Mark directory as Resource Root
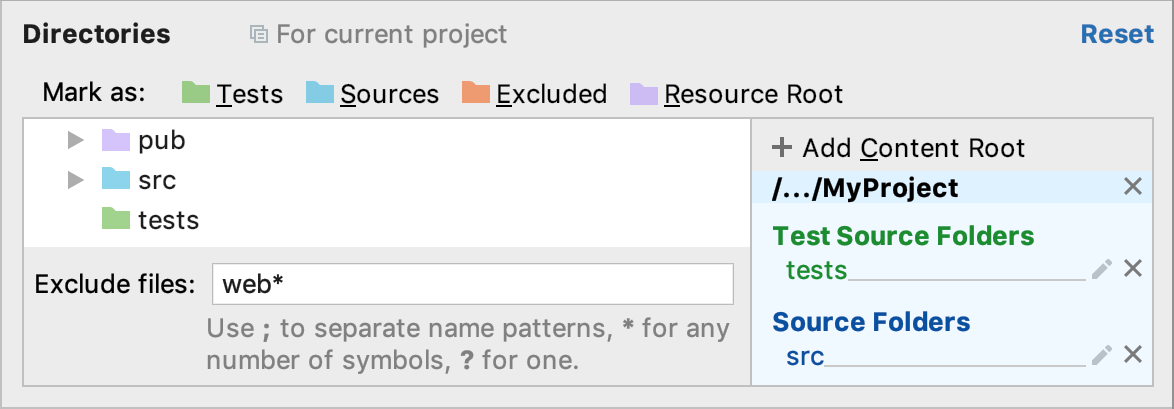Image resolution: width=1174 pixels, height=409 pixels. (736, 94)
